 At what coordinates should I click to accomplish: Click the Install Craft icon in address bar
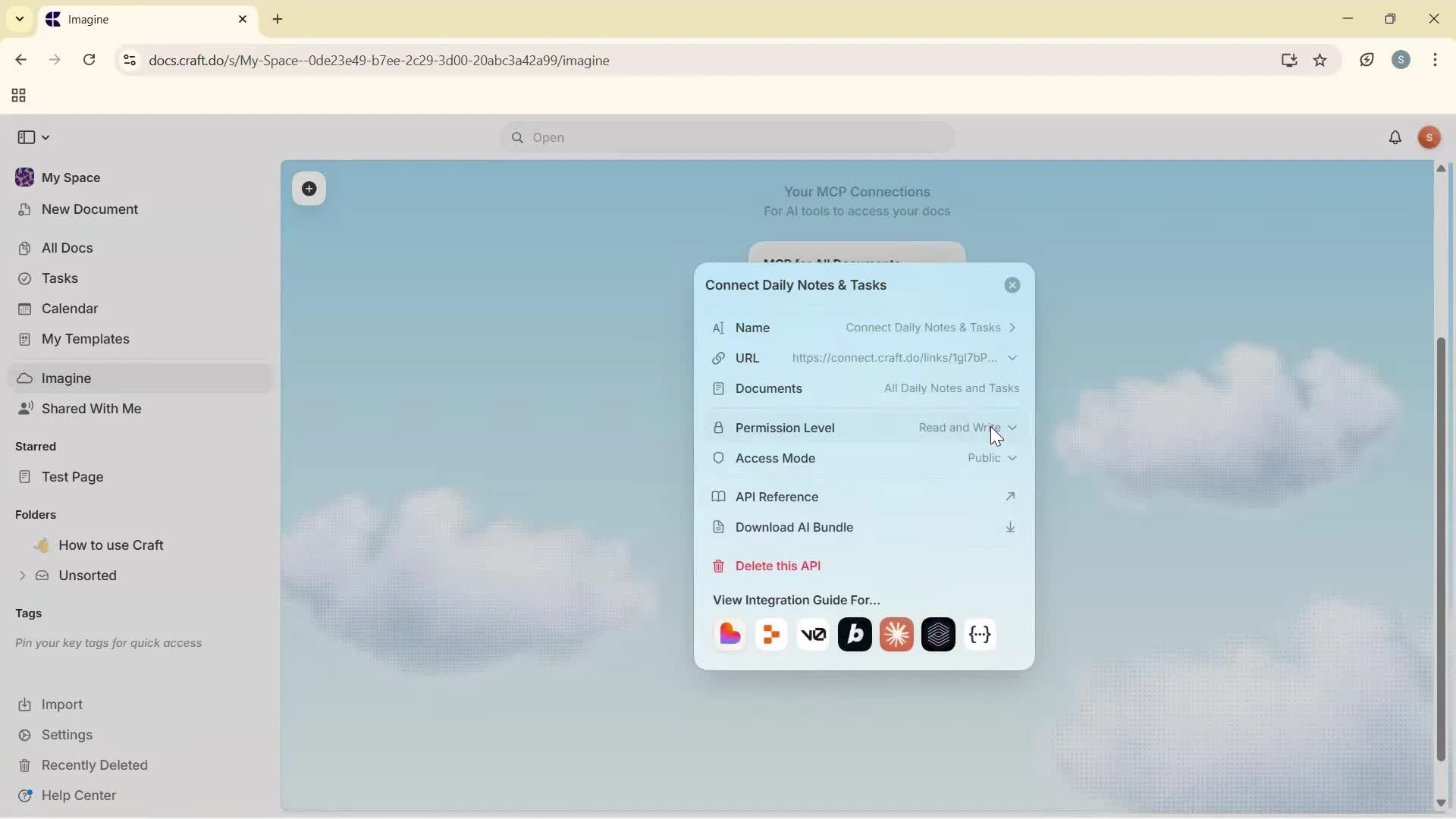[x=1289, y=60]
